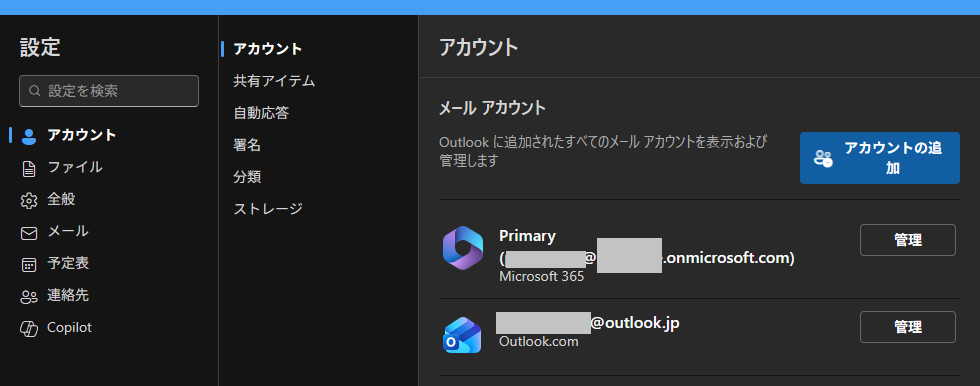980x386 pixels.
Task: Click the アカウント person icon in sidebar
Action: (x=29, y=136)
